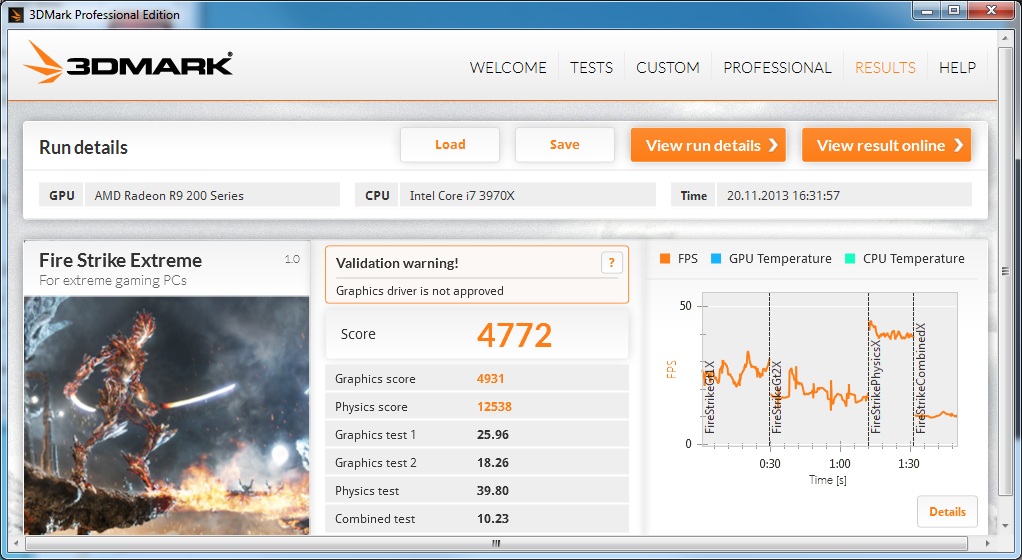Click View result online button
Viewport: 1022px width, 560px height.
(x=886, y=145)
